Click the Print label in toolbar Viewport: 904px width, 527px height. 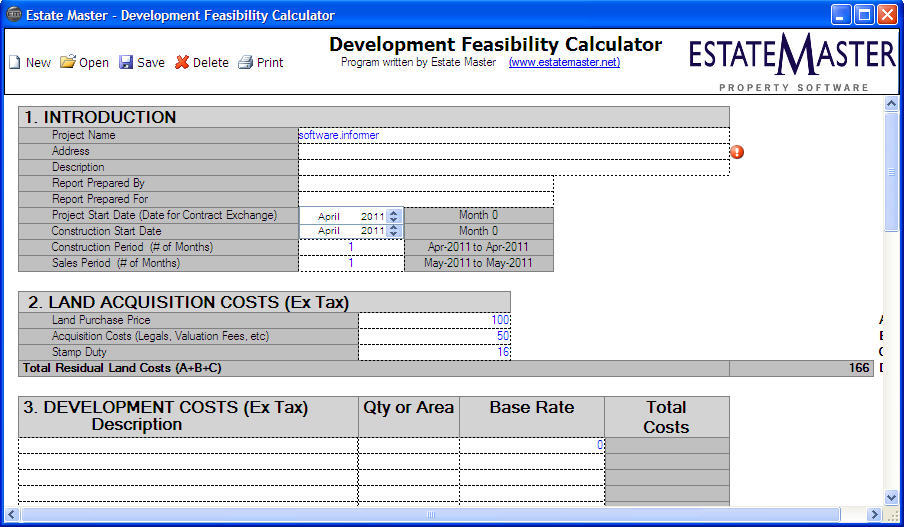(x=270, y=62)
